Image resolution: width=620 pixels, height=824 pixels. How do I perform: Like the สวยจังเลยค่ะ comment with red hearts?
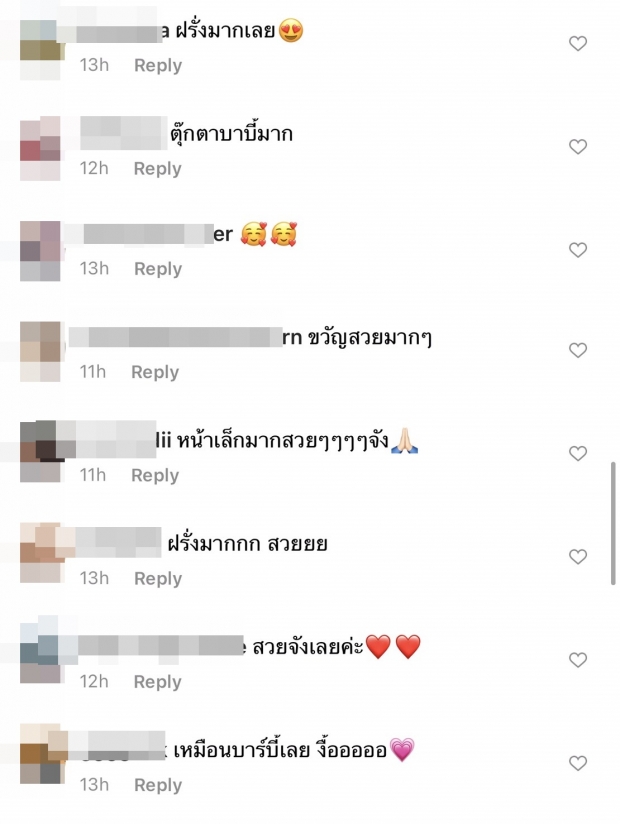[x=578, y=660]
